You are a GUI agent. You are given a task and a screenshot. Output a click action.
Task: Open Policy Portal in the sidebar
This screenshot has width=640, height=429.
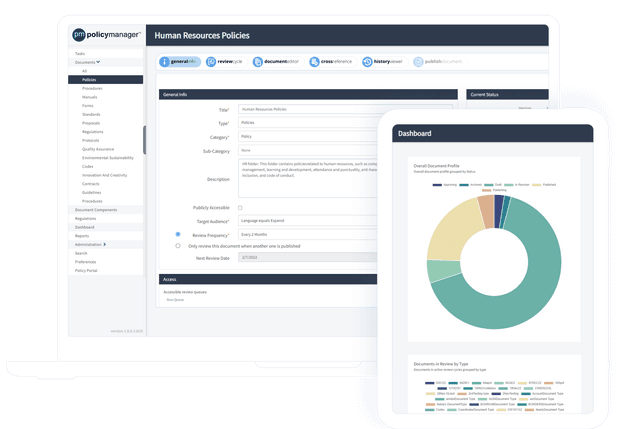tap(86, 271)
